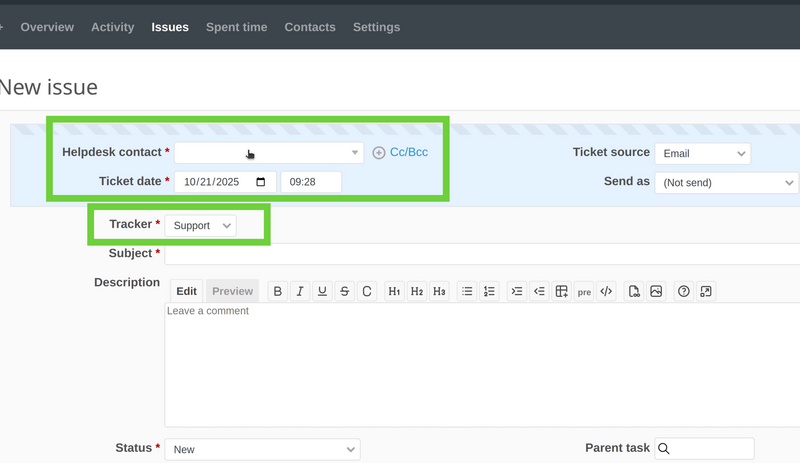Open the project Settings tab
This screenshot has height=463, width=800.
(377, 27)
